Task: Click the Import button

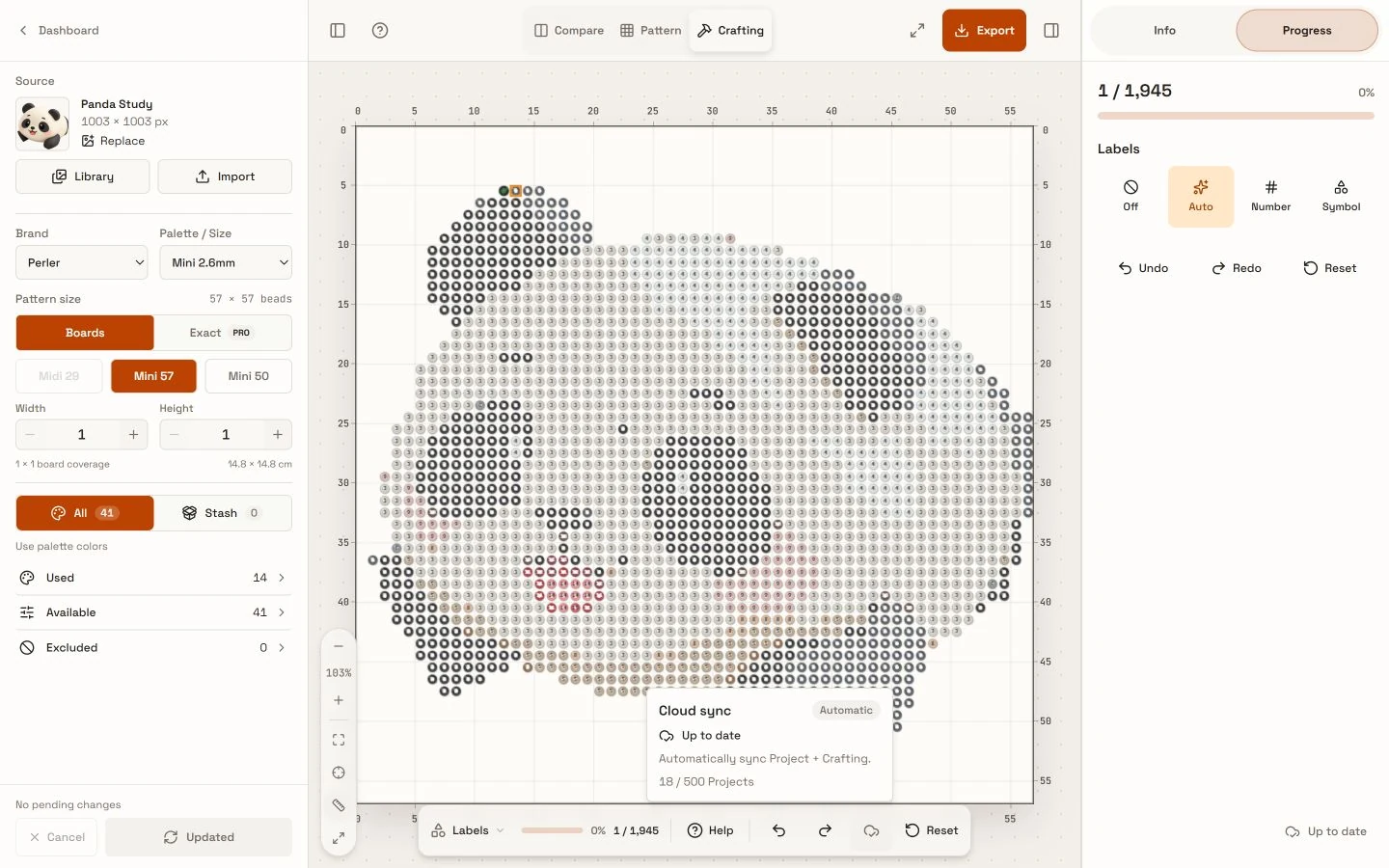Action: (225, 176)
